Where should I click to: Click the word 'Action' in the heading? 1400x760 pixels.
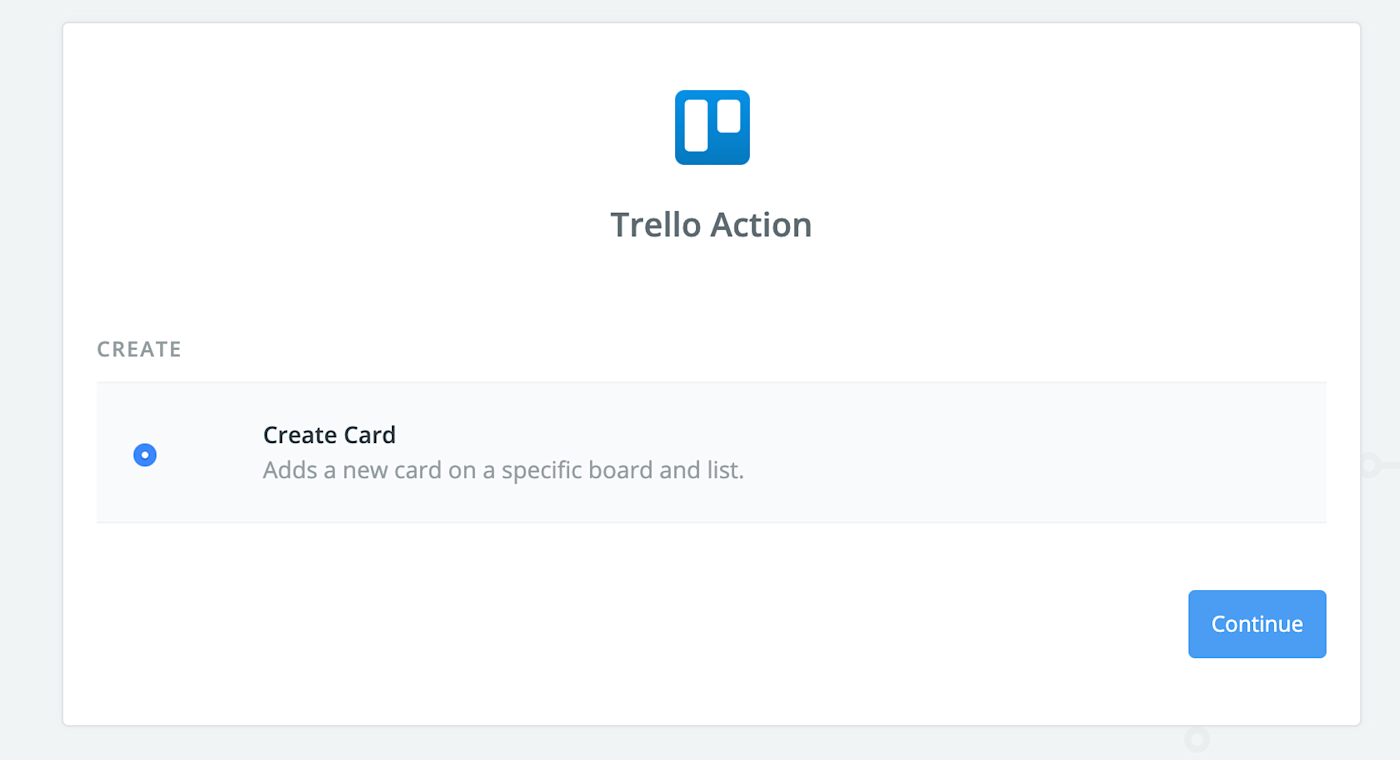pos(762,225)
